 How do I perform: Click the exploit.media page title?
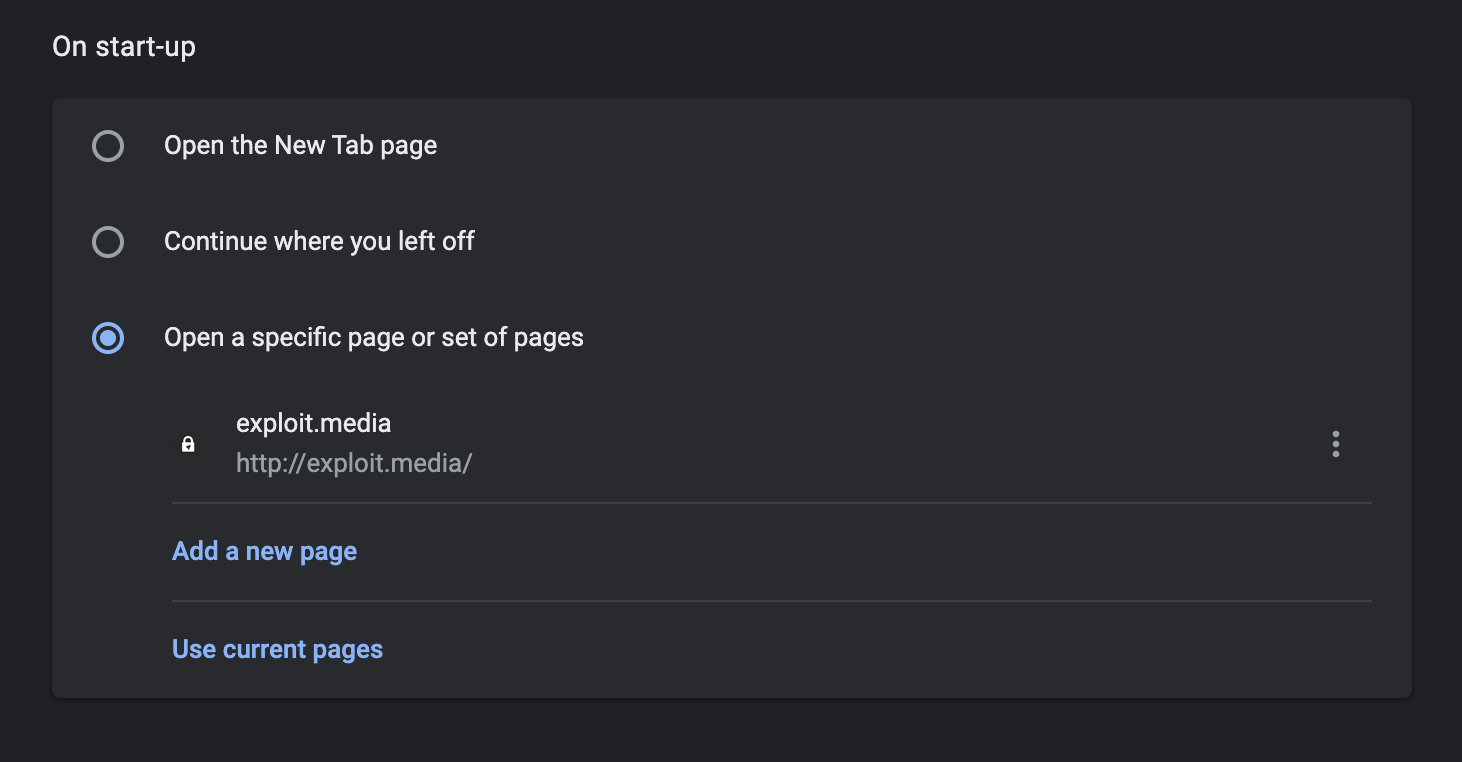pos(313,423)
